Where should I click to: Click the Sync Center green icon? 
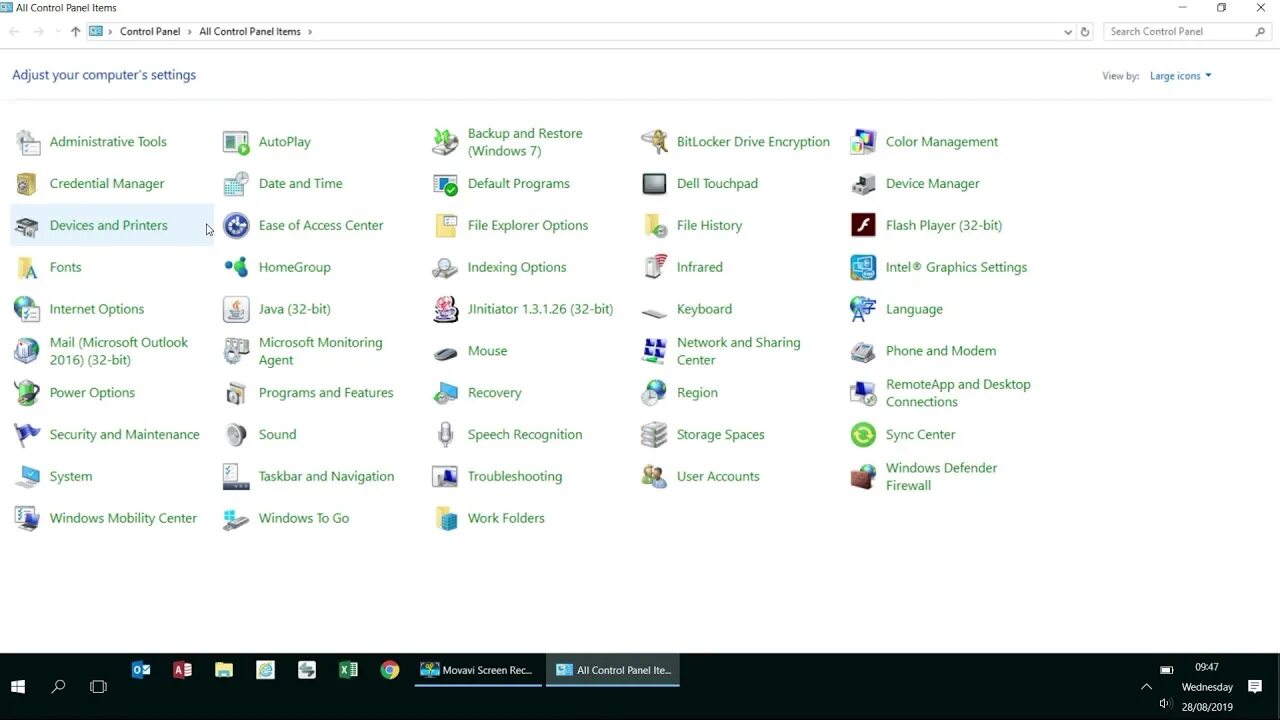click(863, 435)
